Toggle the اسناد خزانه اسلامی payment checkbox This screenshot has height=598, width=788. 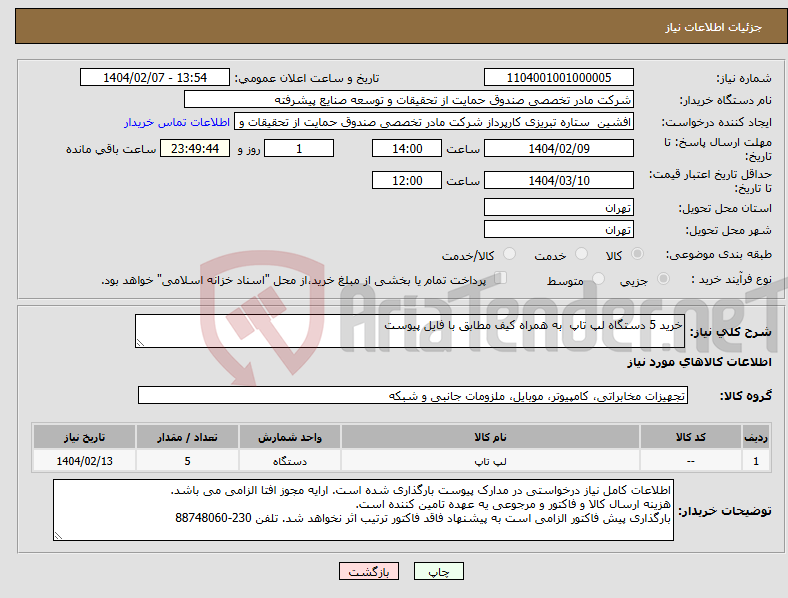pyautogui.click(x=501, y=278)
